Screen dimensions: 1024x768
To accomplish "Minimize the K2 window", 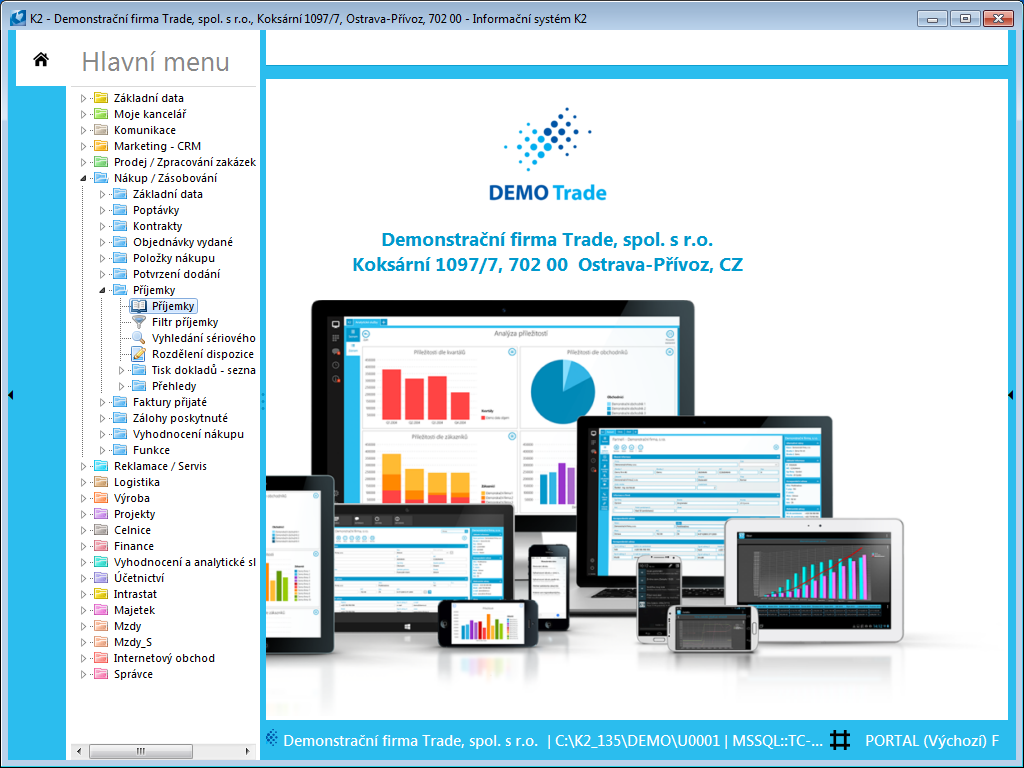I will (x=932, y=19).
